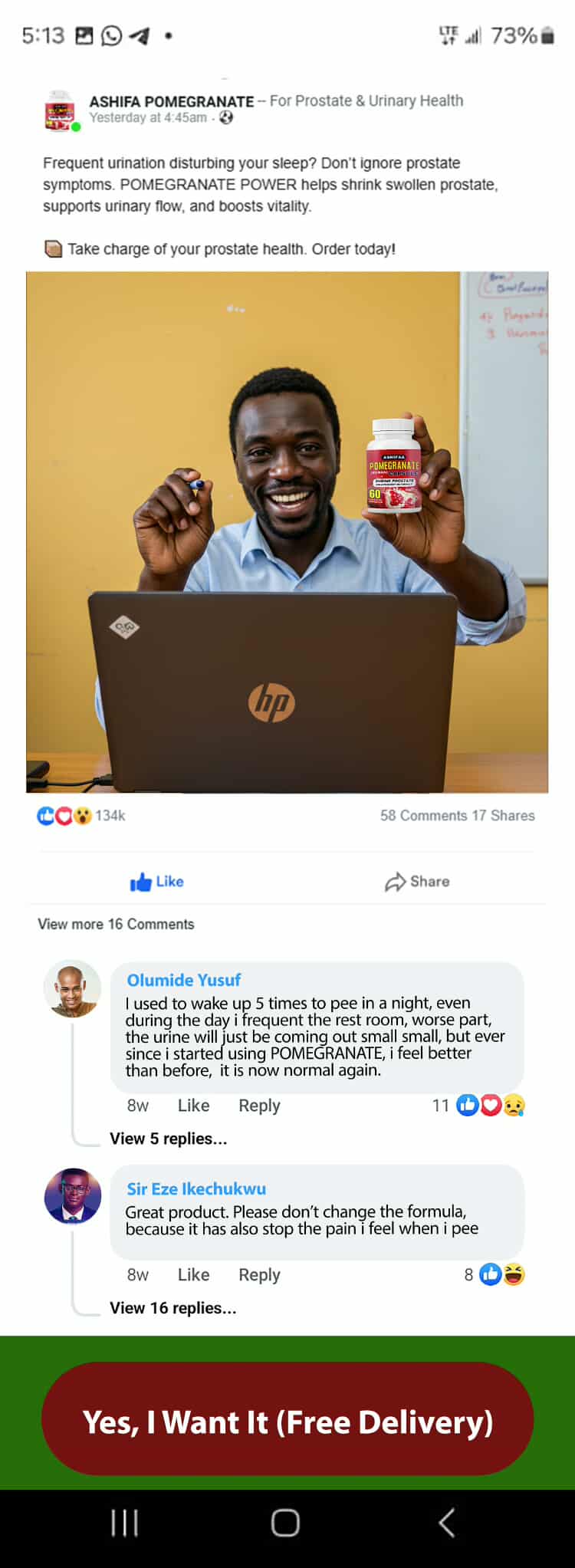Tap the Android back navigation icon
Viewport: 575px width, 1568px height.
pyautogui.click(x=447, y=1523)
